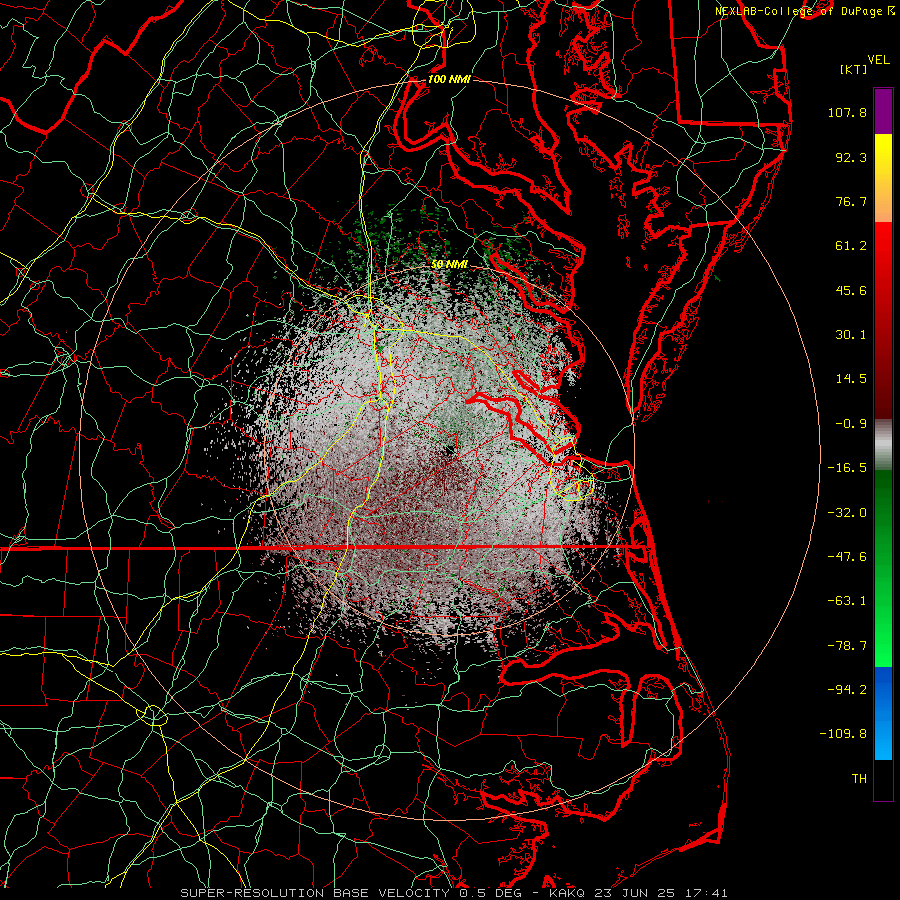
Task: Click the -16.5 legend value
Action: coord(847,468)
